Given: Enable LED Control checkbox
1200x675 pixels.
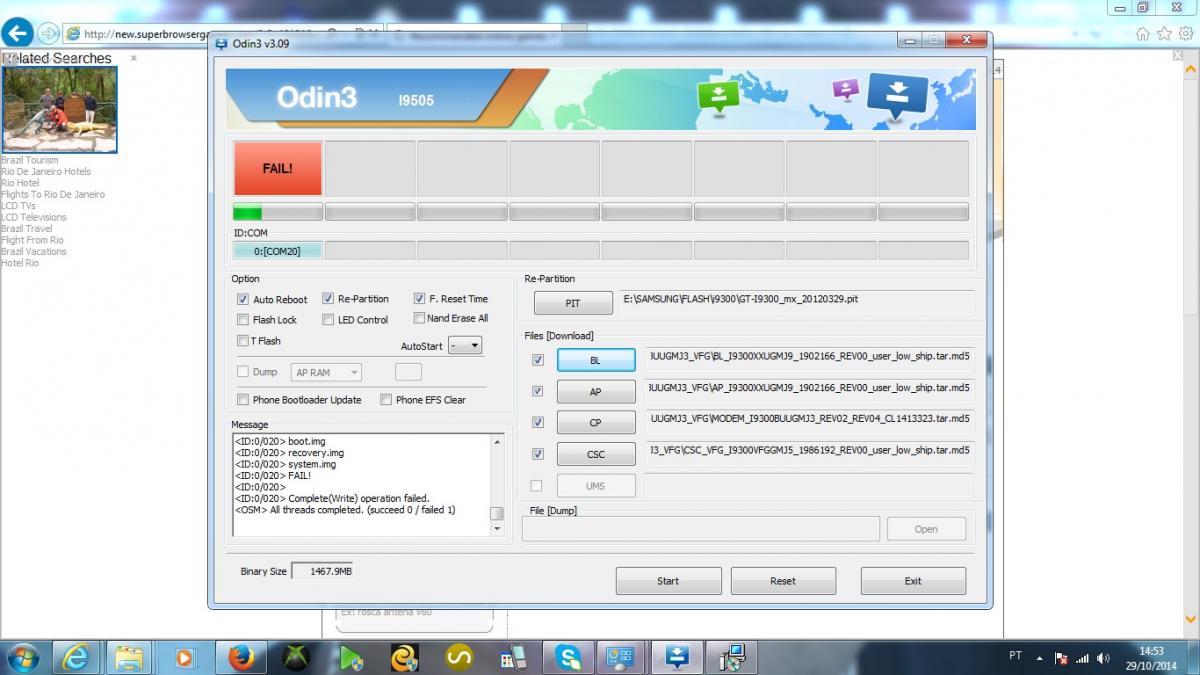Looking at the screenshot, I should [x=328, y=320].
